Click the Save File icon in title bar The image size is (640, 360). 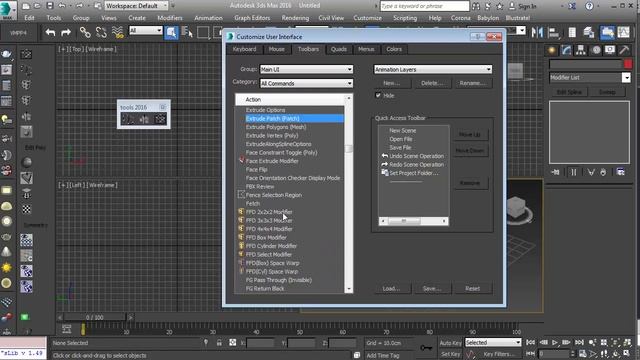pos(49,6)
